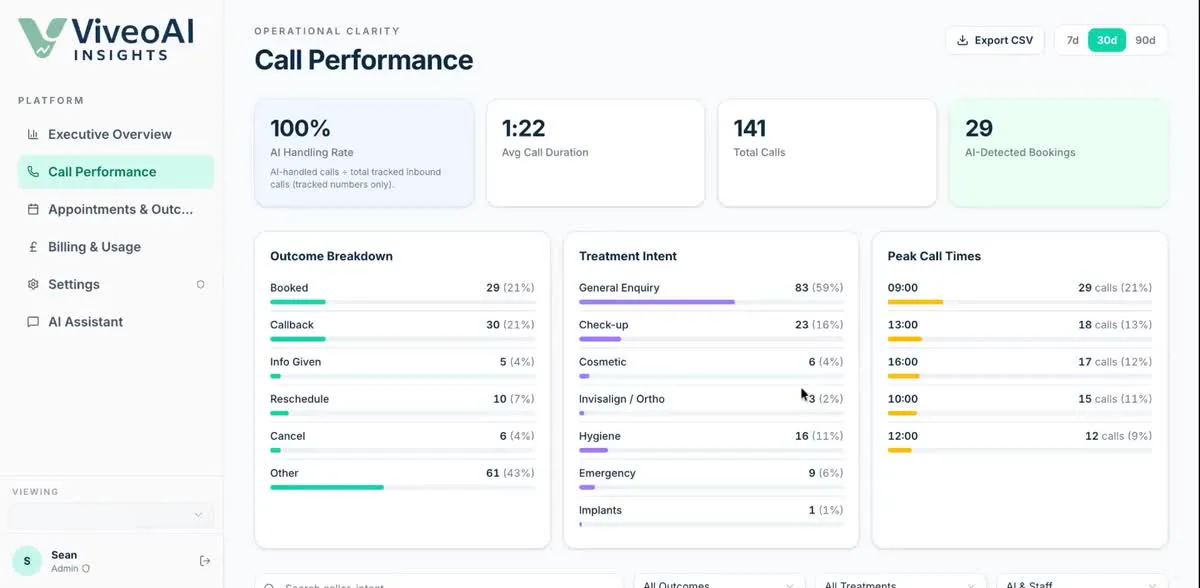This screenshot has width=1200, height=588.
Task: Click the Peak Call Times heading
Action: [934, 256]
